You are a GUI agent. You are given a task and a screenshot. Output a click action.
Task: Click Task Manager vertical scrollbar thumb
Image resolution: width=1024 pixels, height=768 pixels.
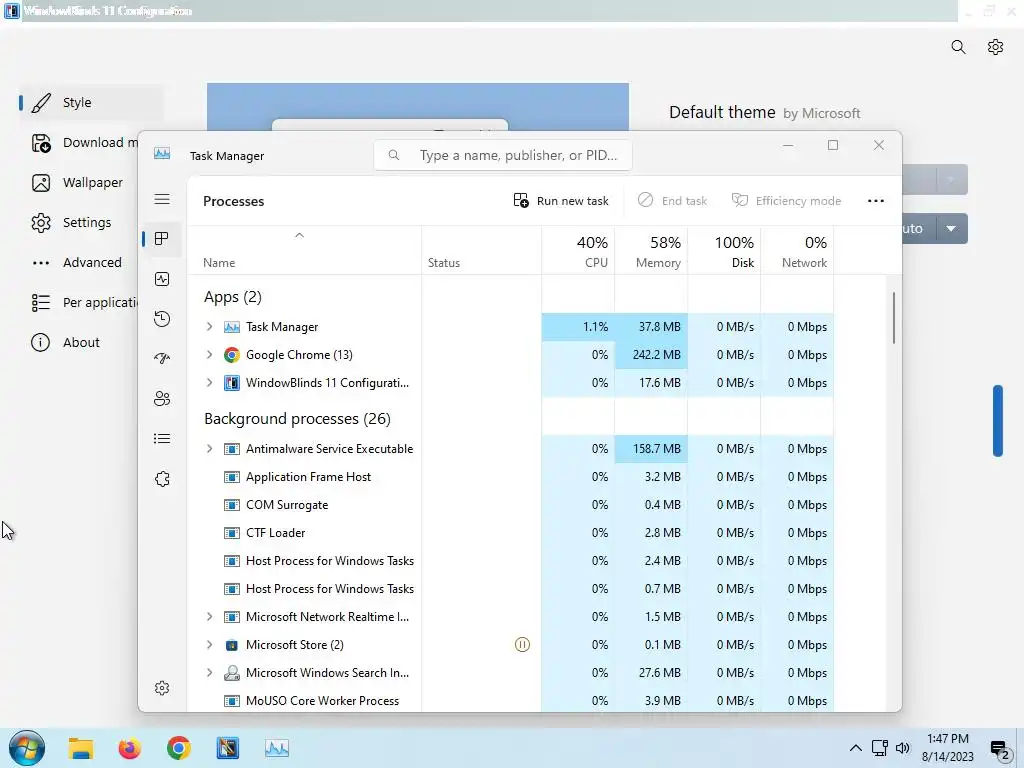893,318
